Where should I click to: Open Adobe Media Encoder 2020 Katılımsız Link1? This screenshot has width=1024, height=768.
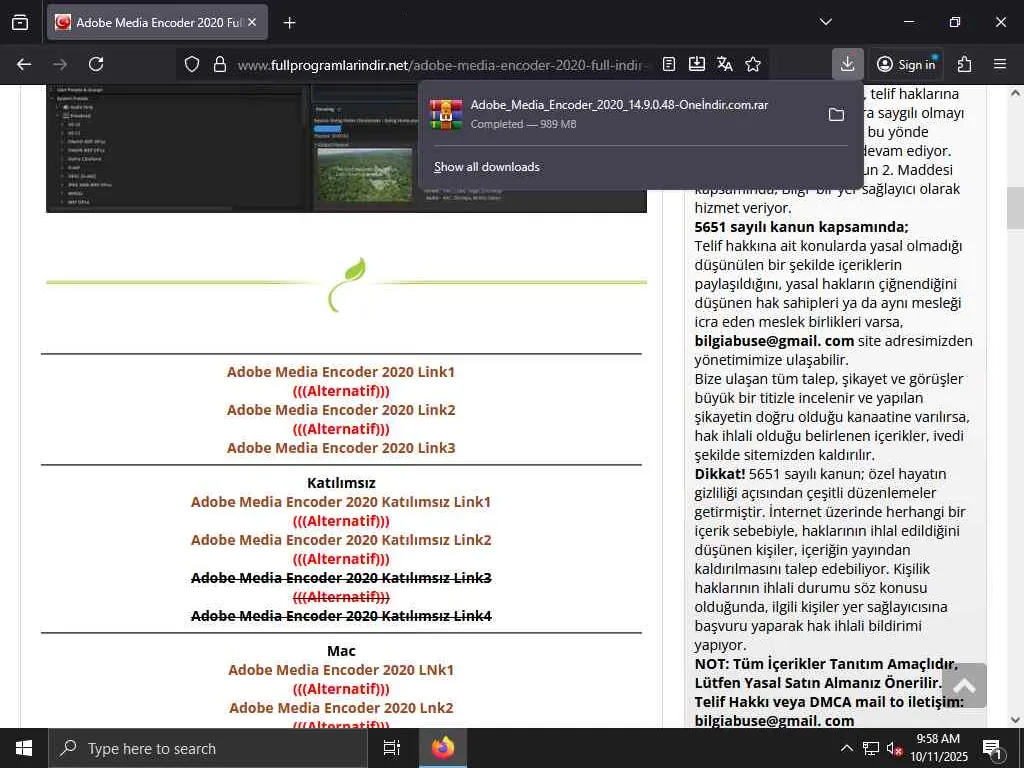[341, 502]
